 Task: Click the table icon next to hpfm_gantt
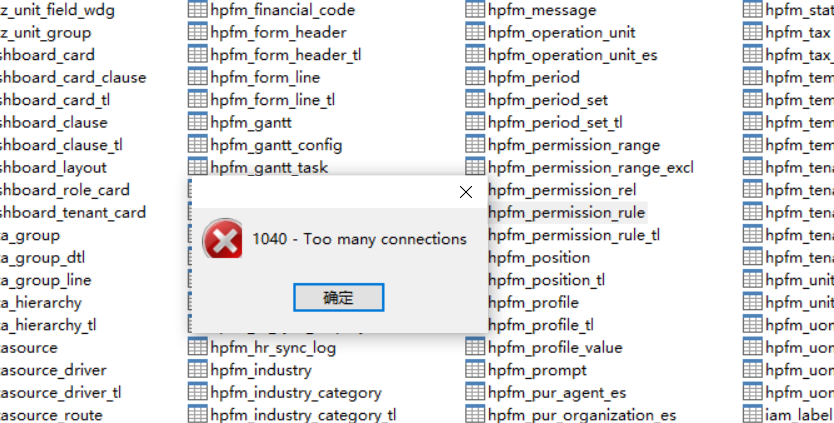(198, 122)
